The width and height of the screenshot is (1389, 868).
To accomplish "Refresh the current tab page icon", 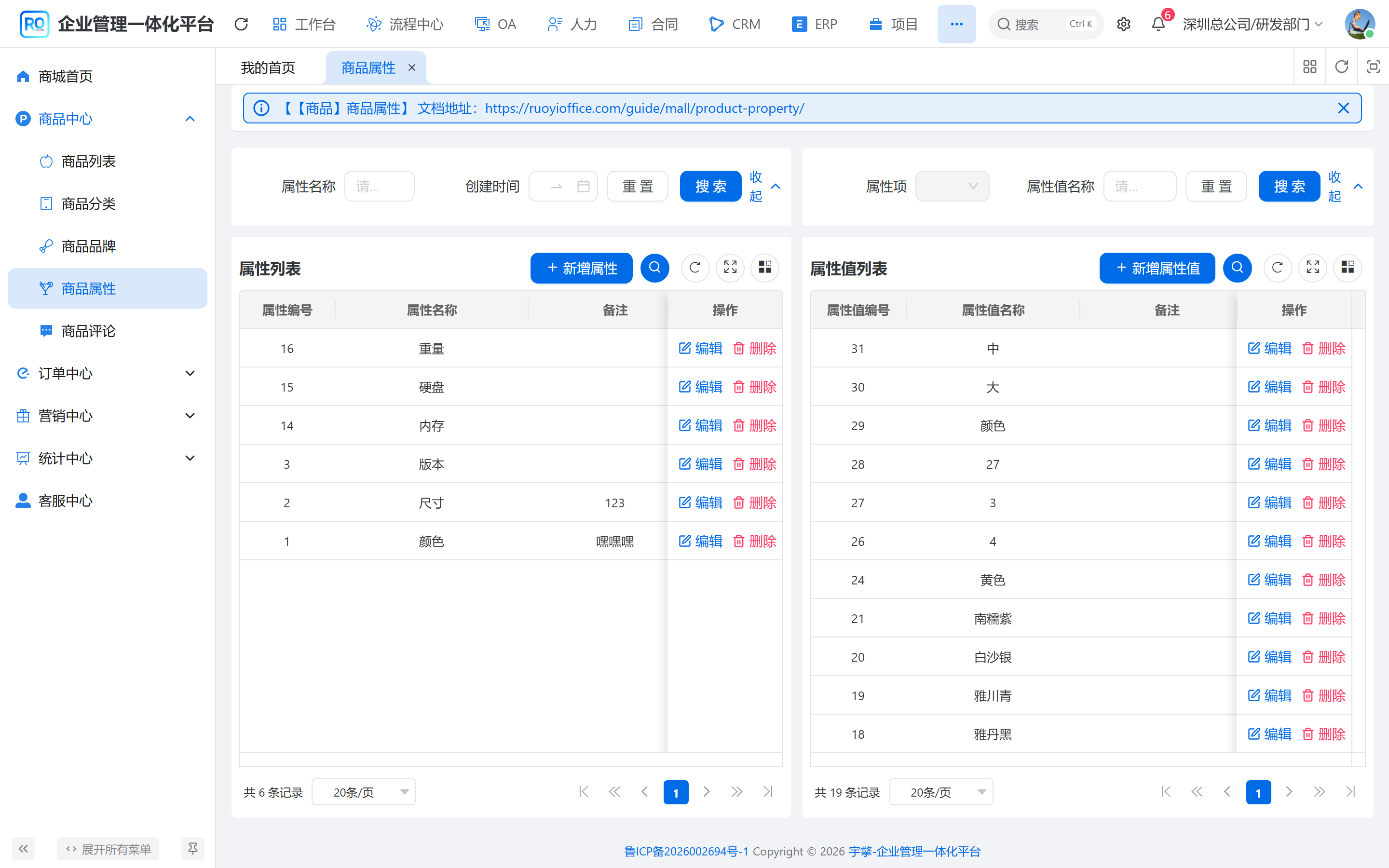I will pos(1341,67).
